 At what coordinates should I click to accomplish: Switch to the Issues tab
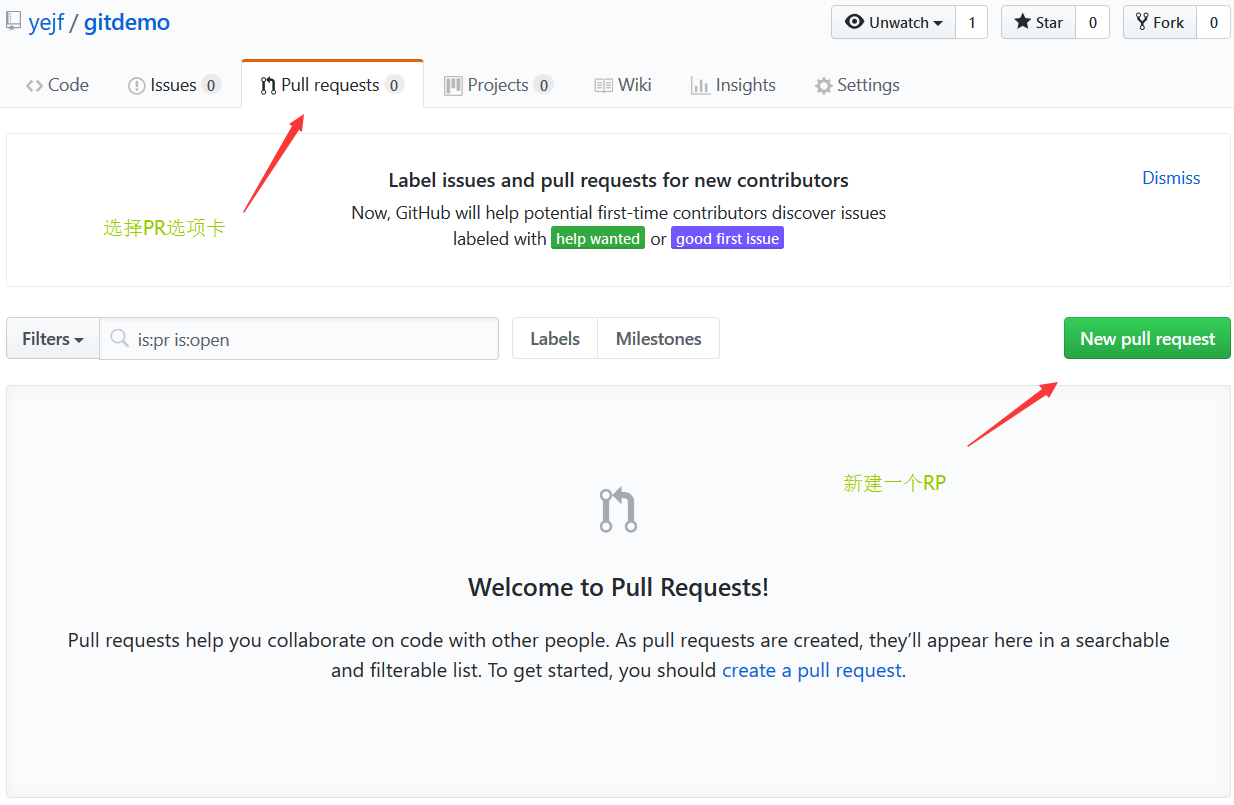tap(174, 85)
